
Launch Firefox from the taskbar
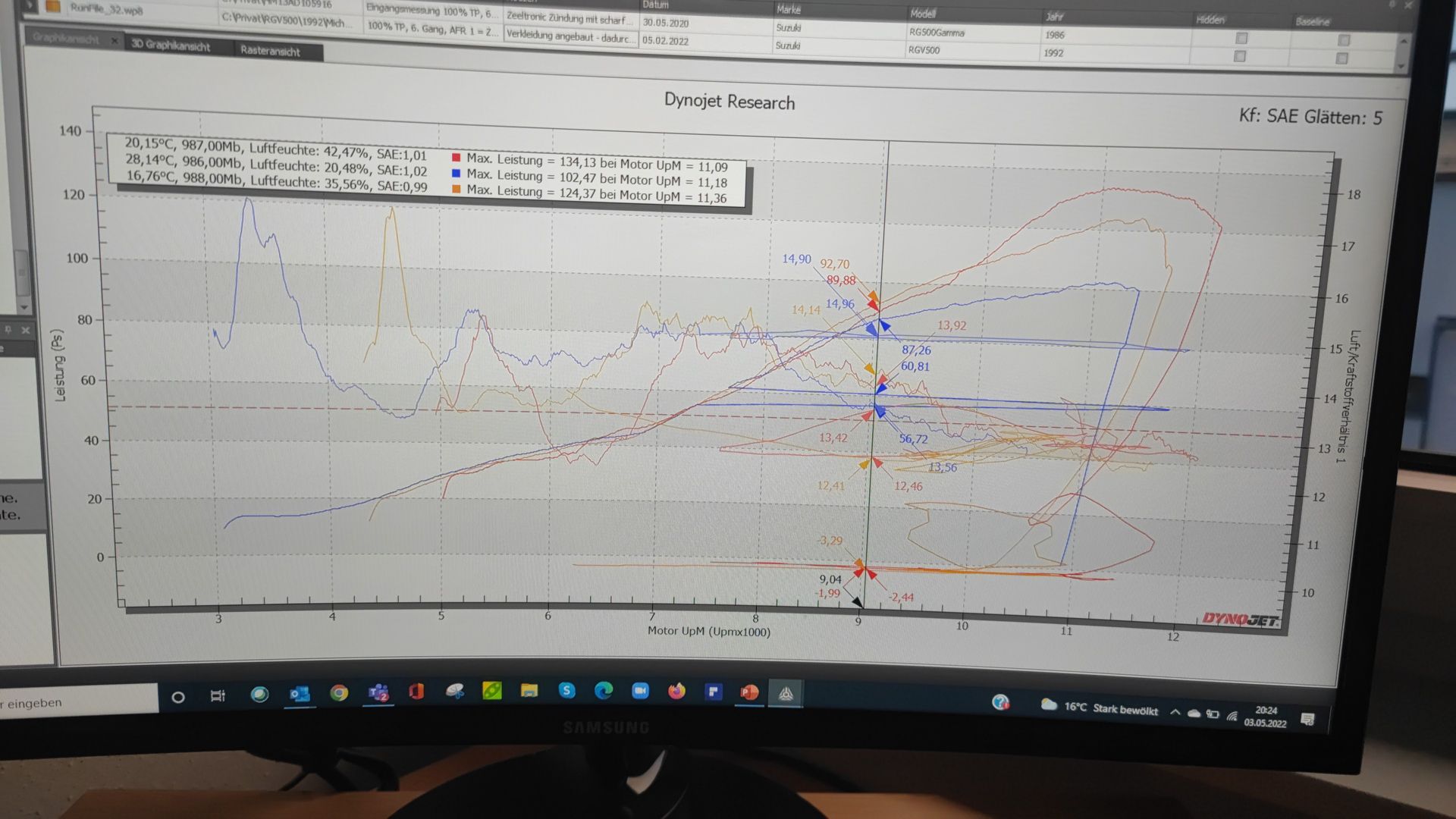click(x=676, y=691)
